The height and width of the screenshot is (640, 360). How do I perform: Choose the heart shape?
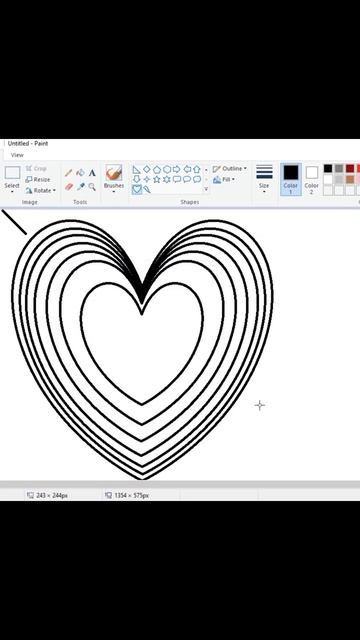click(x=137, y=189)
